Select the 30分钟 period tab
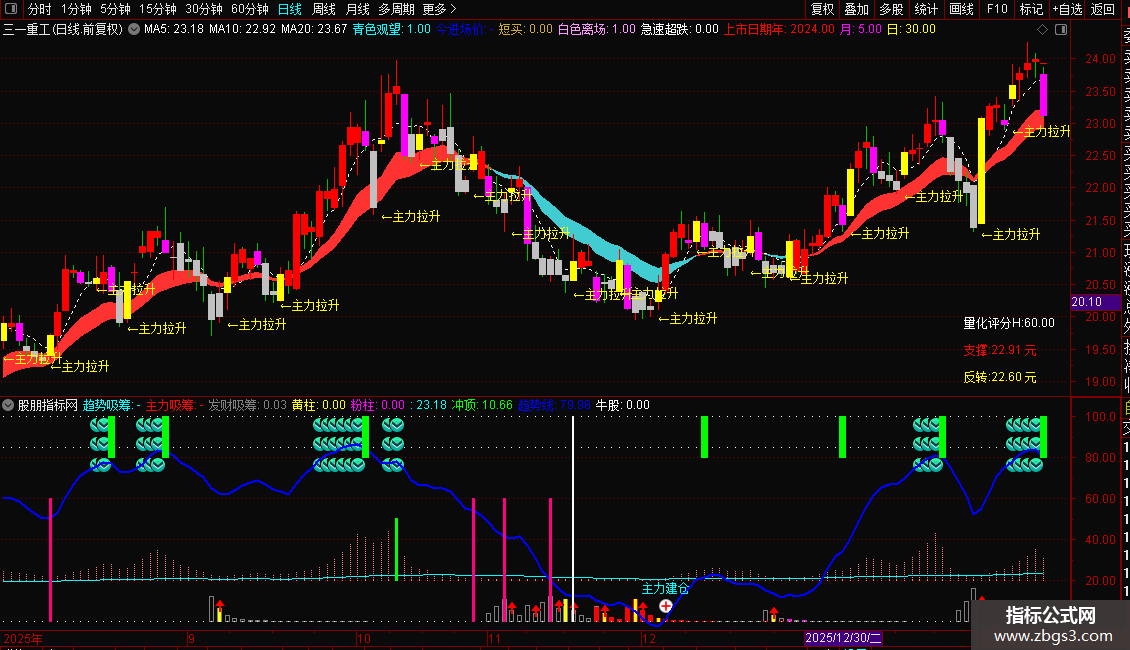 click(204, 9)
